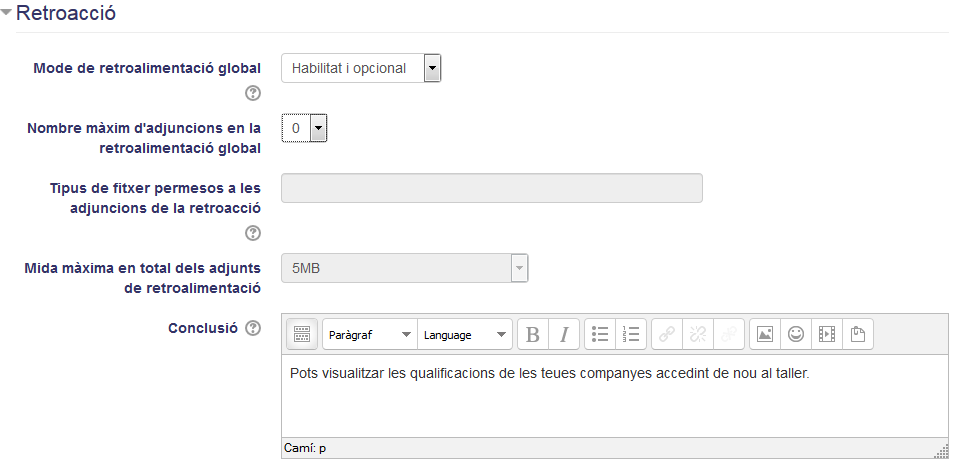Toggle the editor toolbar expand icon
This screenshot has width=961, height=471.
coord(302,334)
